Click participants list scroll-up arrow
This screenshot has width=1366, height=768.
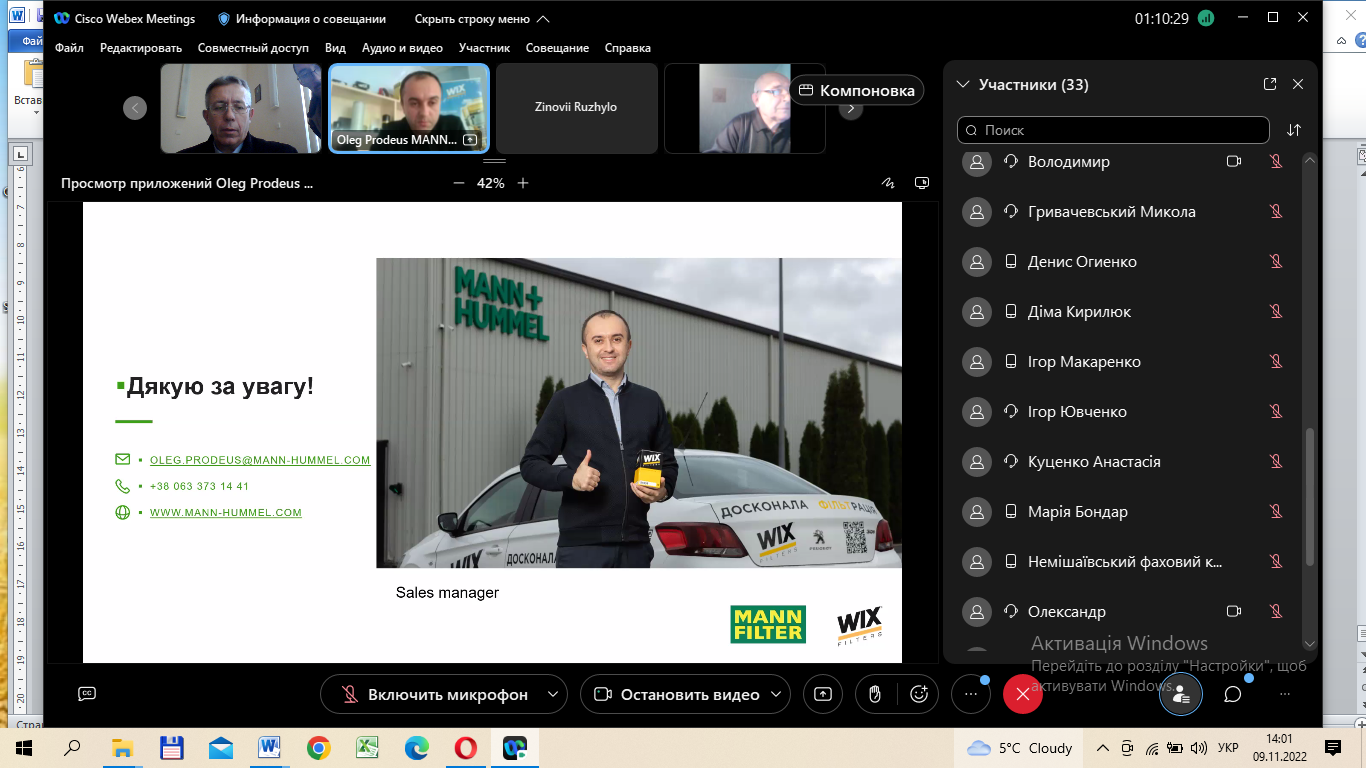point(1310,160)
